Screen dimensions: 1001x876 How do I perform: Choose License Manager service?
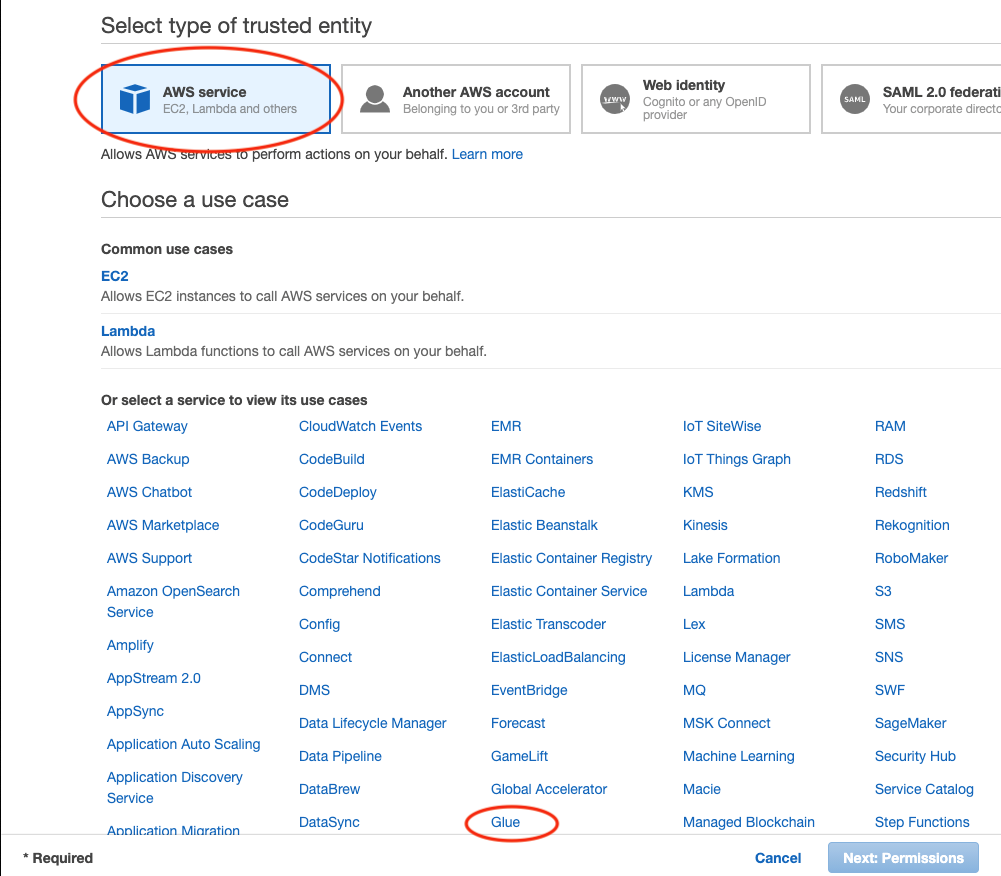tap(737, 657)
